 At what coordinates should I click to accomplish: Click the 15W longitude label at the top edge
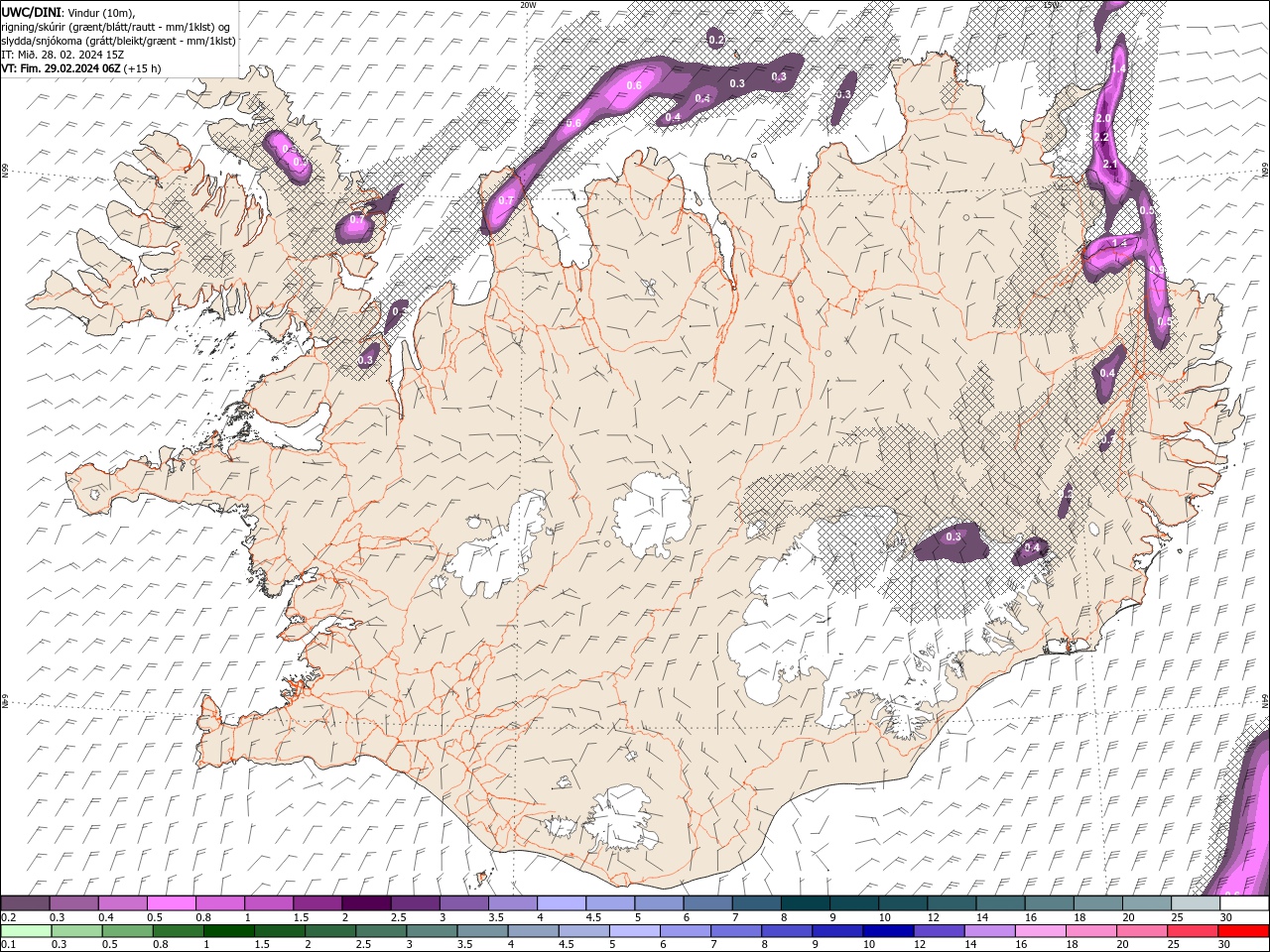coord(1052,5)
